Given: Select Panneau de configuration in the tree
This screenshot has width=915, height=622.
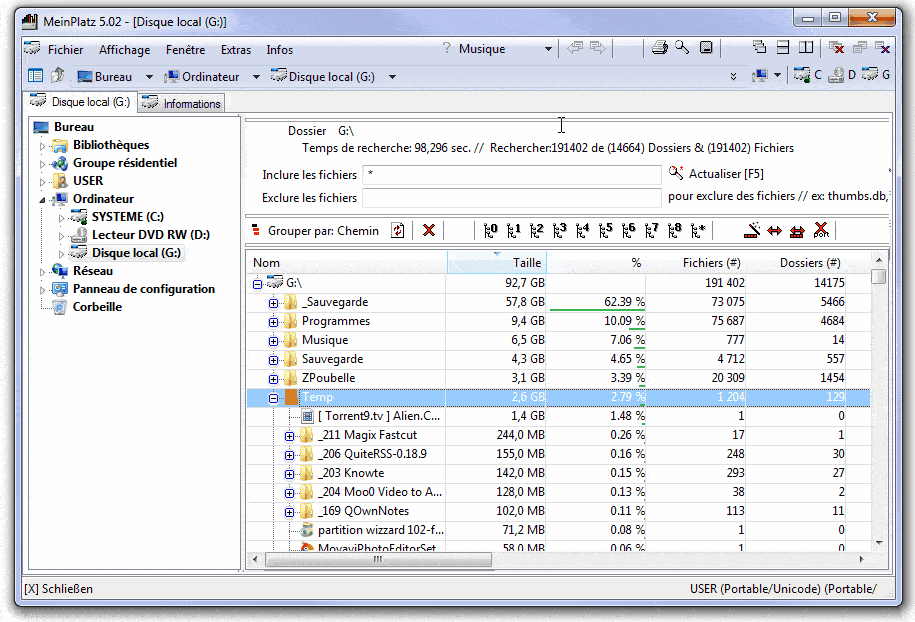Looking at the screenshot, I should 144,289.
